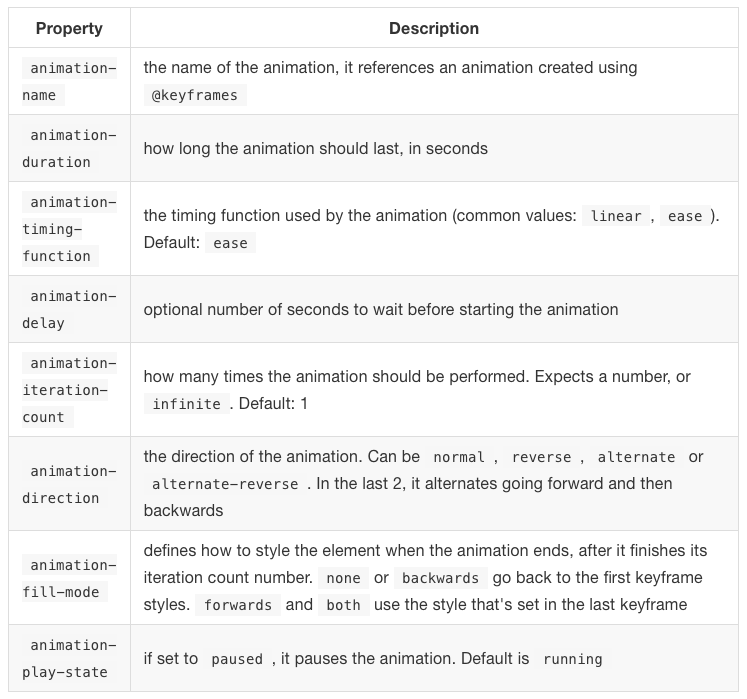Click the linear timing value code
Screen dimensions: 747x699
point(616,216)
